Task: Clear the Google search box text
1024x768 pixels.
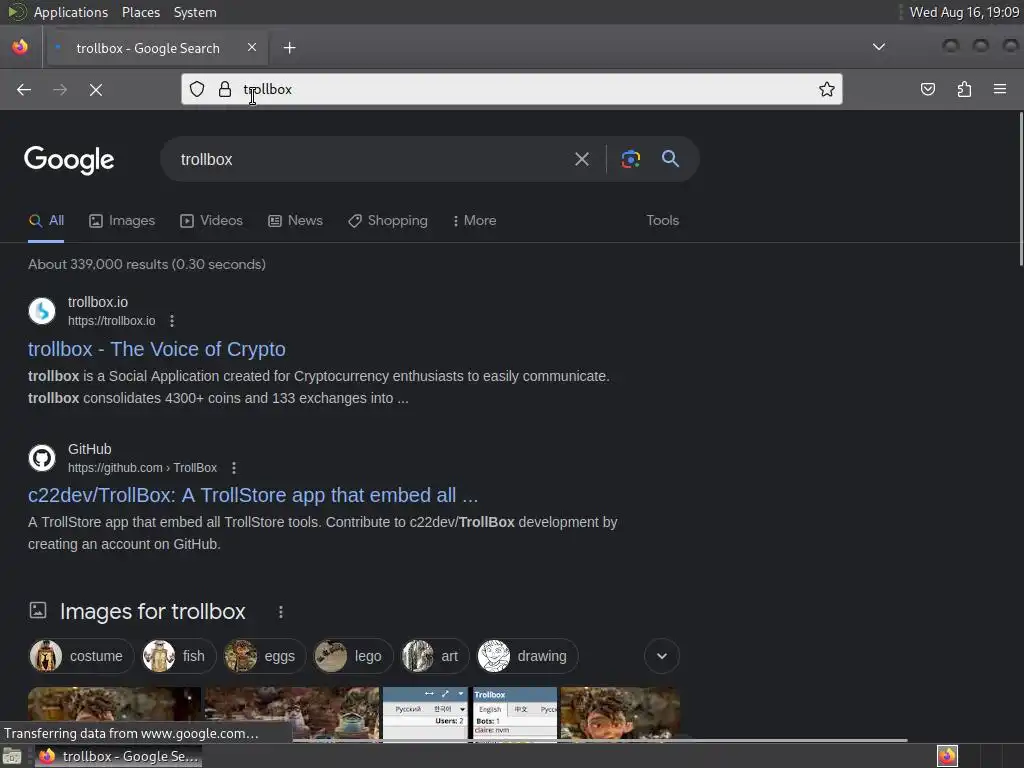Action: coord(581,159)
